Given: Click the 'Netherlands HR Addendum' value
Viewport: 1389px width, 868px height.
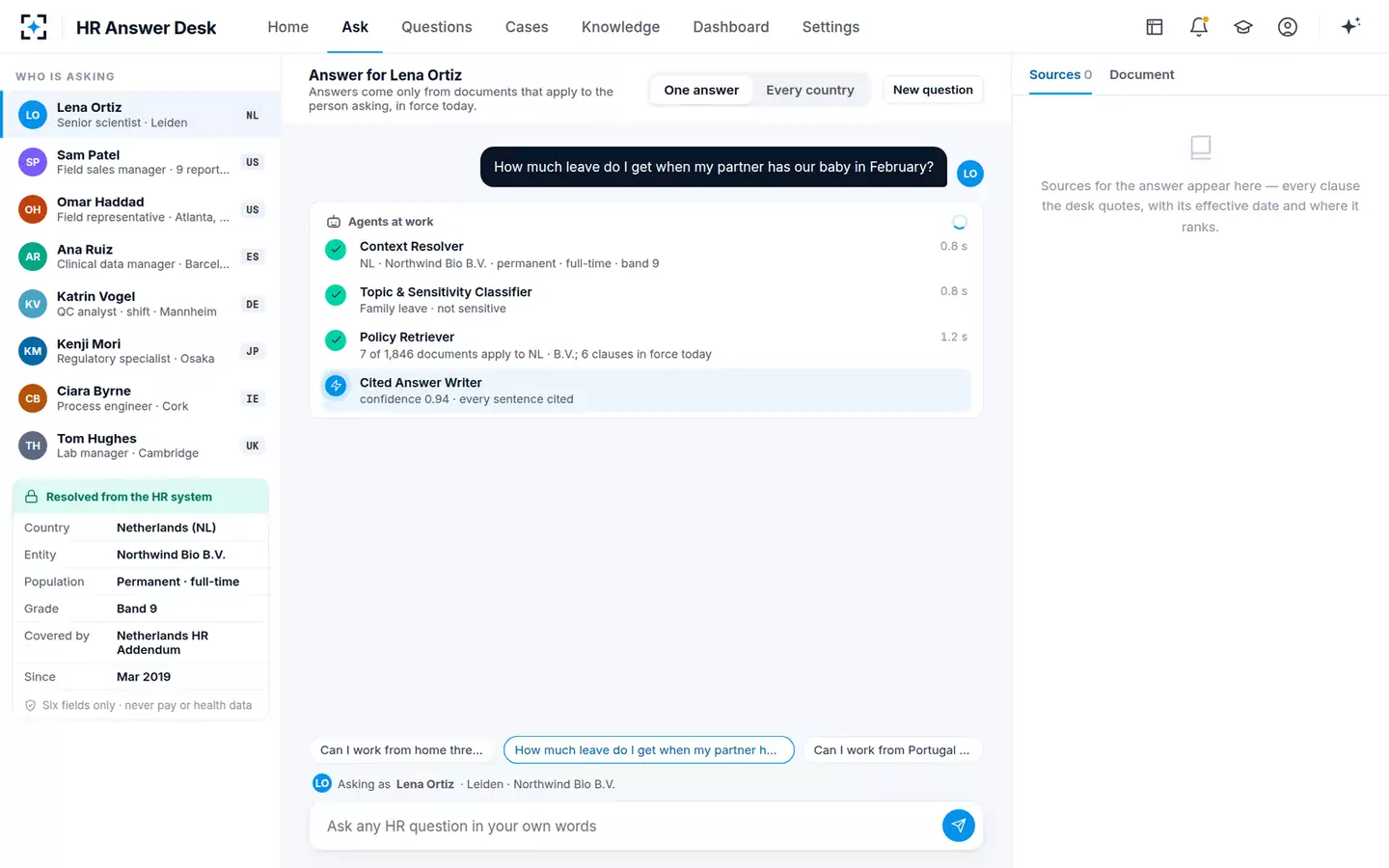Looking at the screenshot, I should point(162,642).
